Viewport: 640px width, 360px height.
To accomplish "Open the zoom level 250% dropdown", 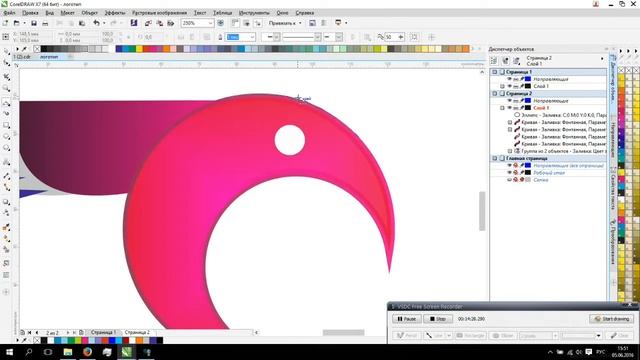I will pos(211,23).
